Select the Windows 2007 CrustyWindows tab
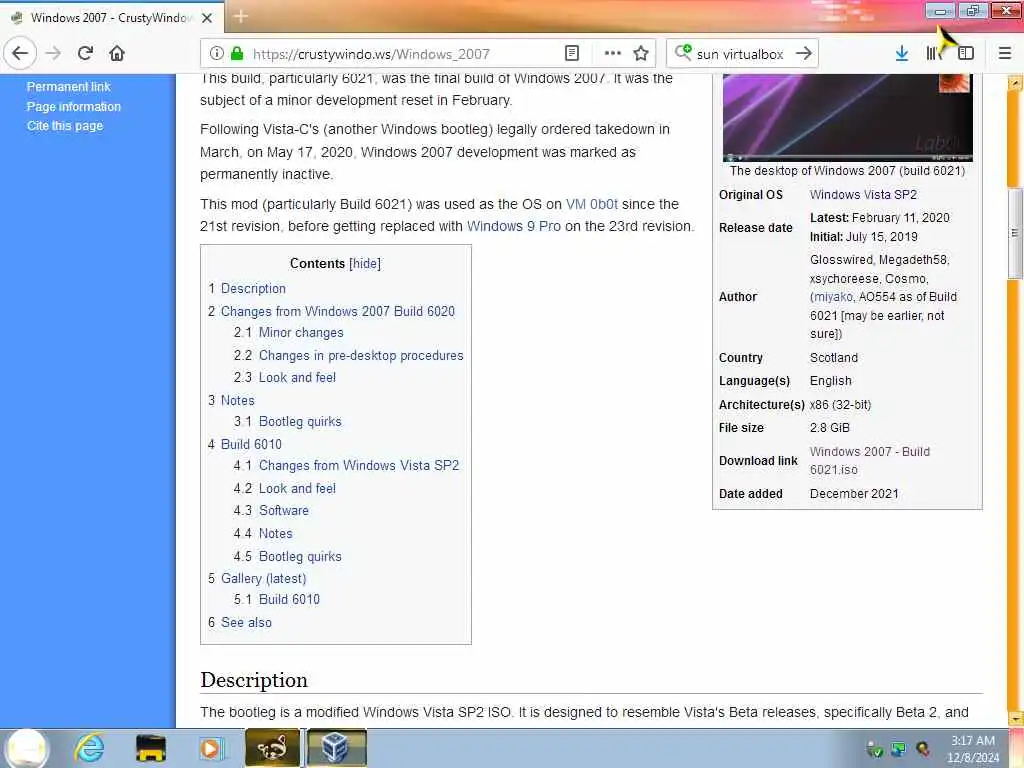1024x768 pixels. click(111, 18)
